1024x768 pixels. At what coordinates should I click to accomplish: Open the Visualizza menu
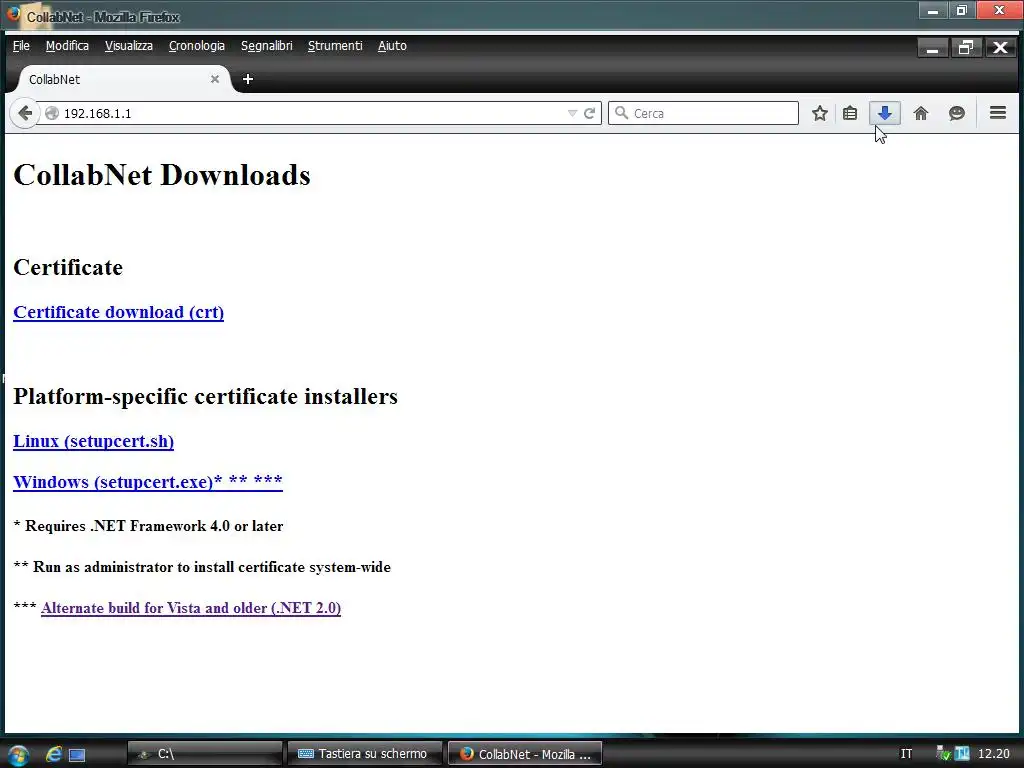tap(129, 46)
